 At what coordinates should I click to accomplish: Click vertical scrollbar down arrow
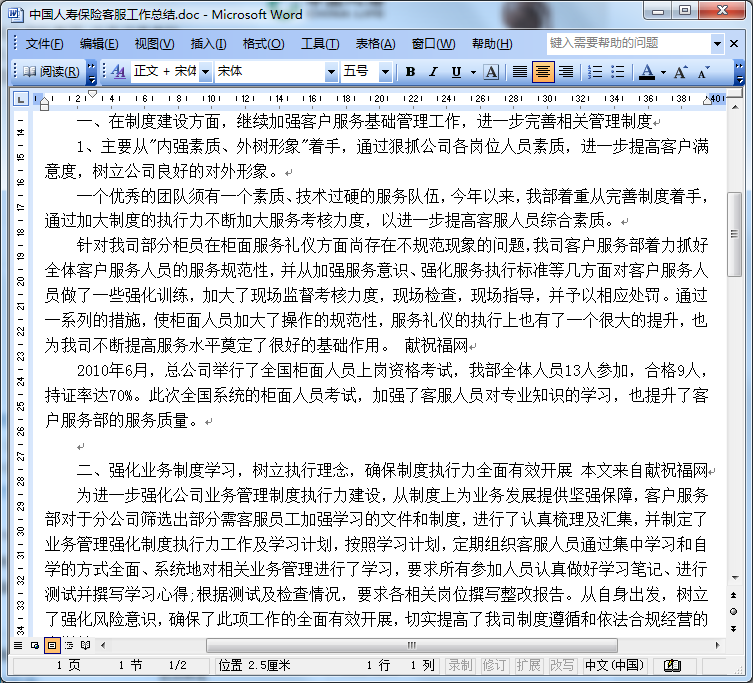point(734,577)
